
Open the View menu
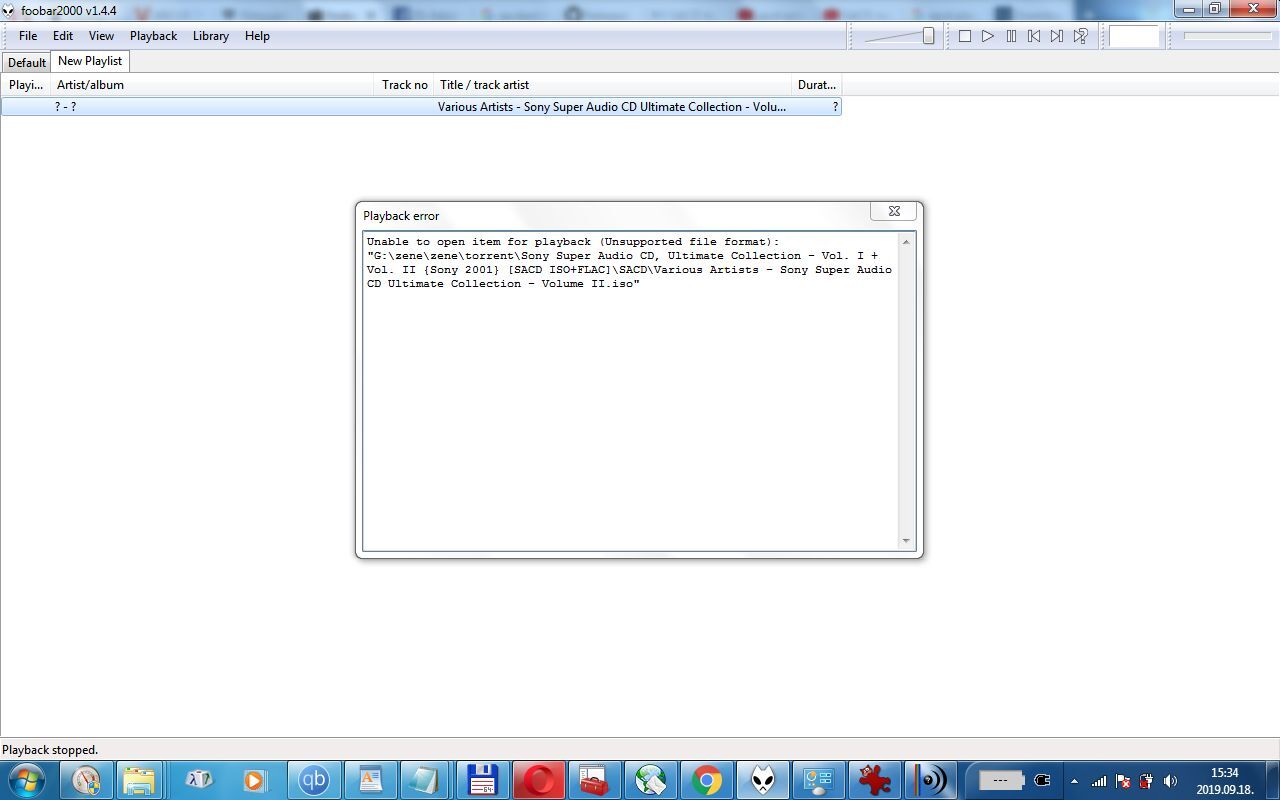[x=101, y=36]
